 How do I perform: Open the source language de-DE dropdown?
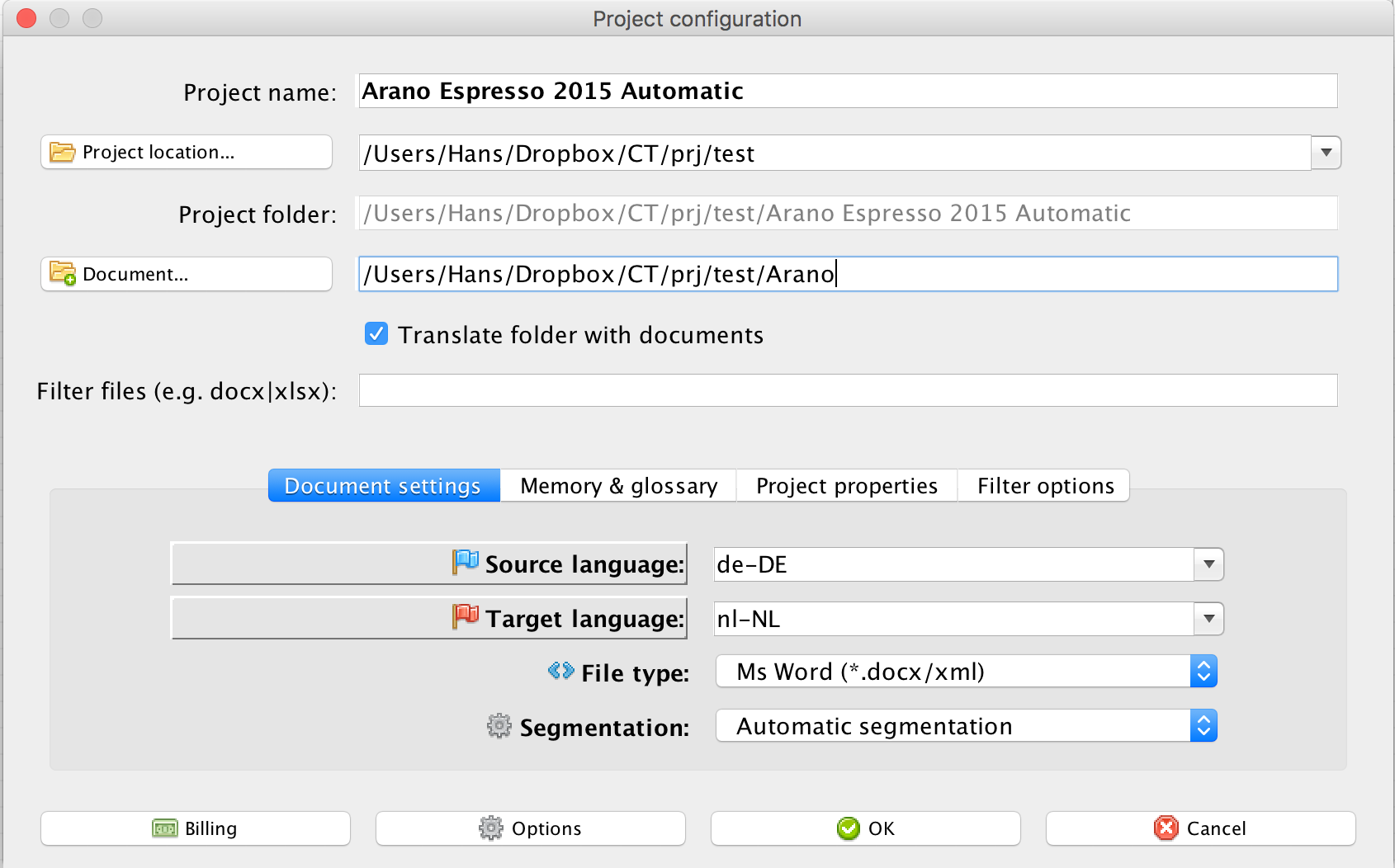1208,565
